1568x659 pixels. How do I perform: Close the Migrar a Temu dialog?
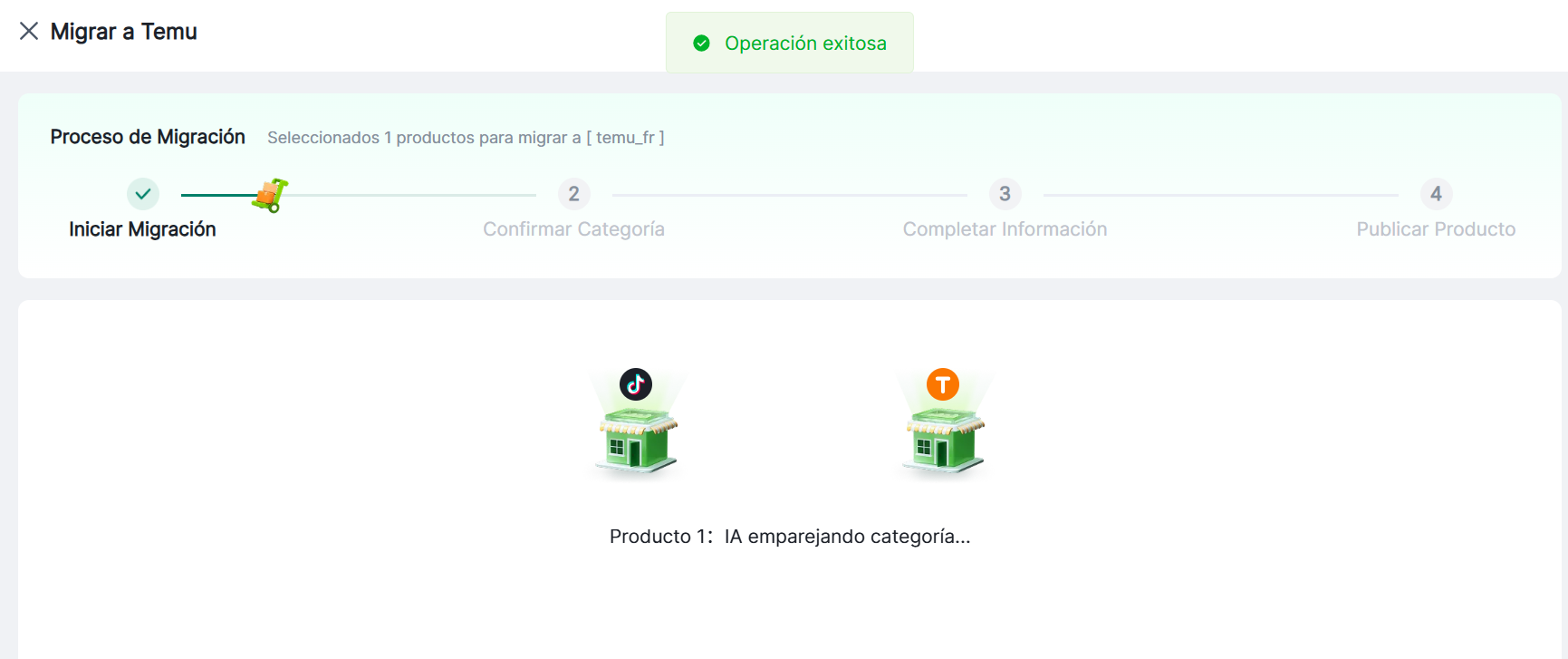point(29,32)
